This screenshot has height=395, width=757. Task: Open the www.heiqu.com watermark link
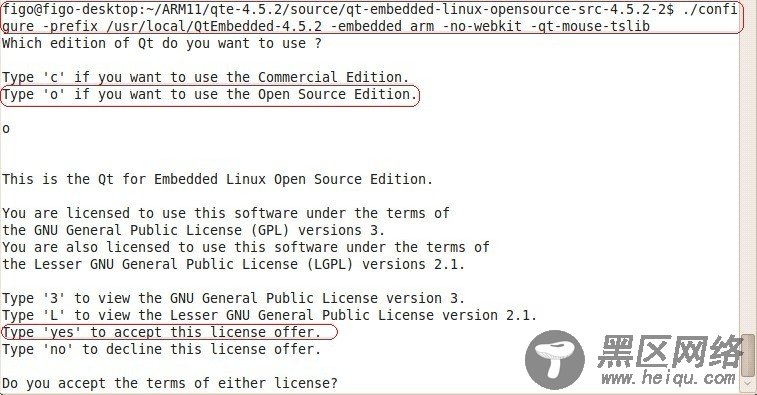click(x=668, y=378)
